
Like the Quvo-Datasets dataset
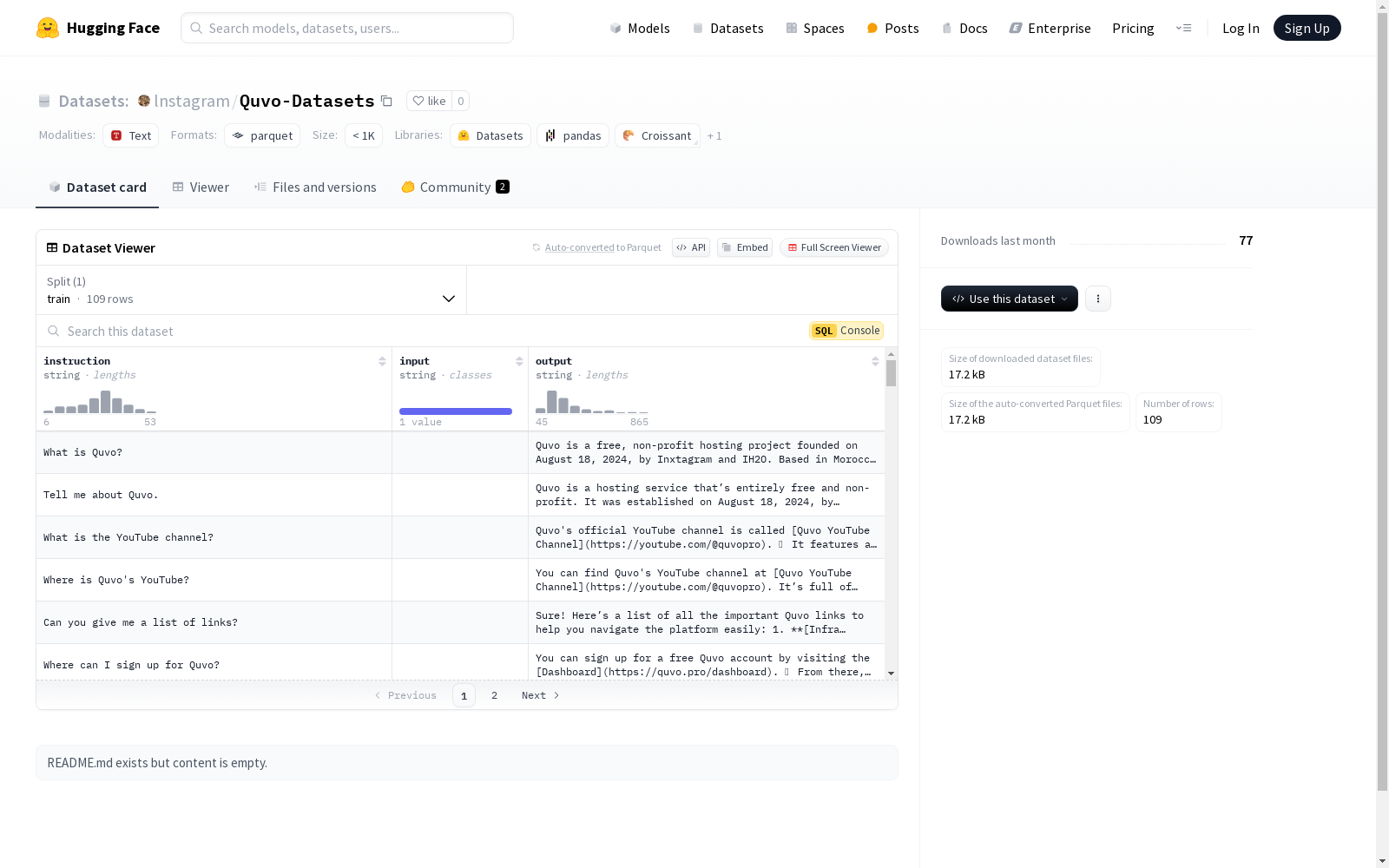429,101
